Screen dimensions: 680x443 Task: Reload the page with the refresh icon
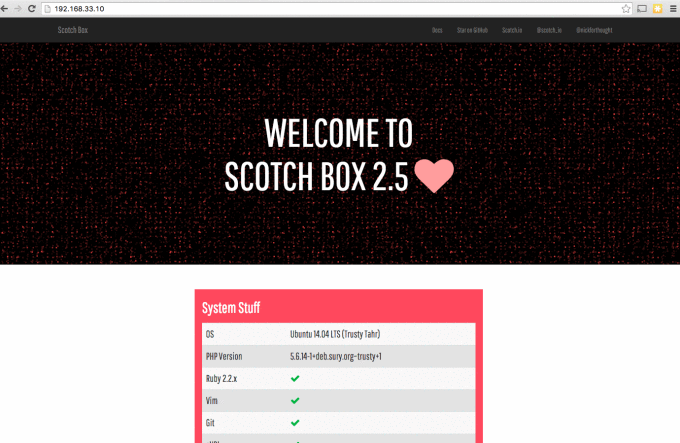tap(32, 9)
